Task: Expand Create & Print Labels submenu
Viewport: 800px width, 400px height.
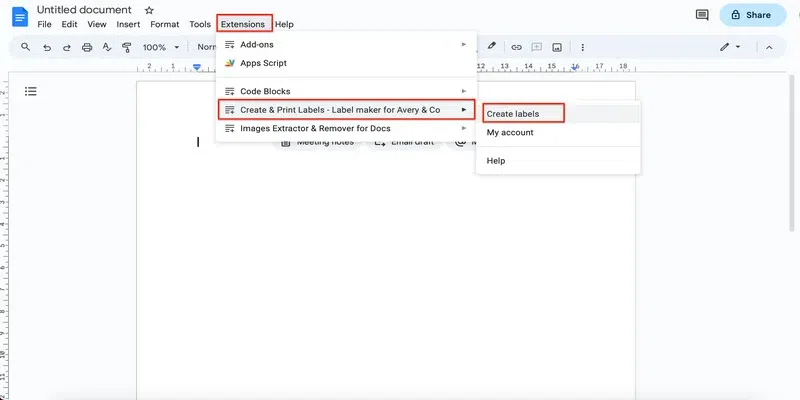Action: tap(346, 110)
